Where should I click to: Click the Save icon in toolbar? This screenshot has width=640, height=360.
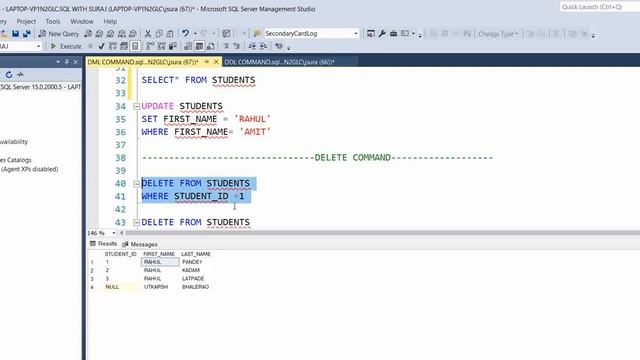pyautogui.click(x=16, y=33)
